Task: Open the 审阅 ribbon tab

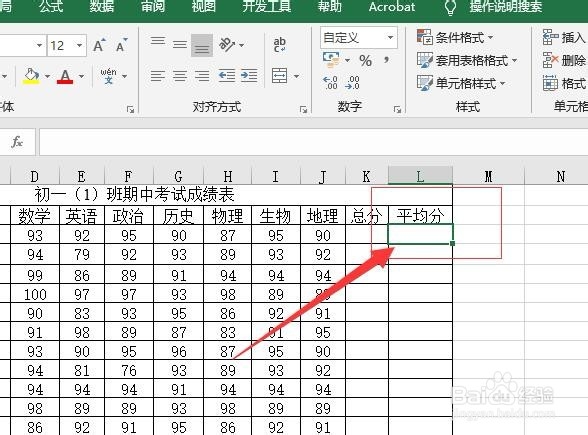Action: click(153, 6)
